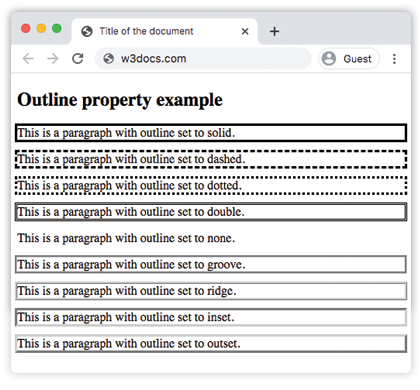Go back with the browser back arrow
The width and height of the screenshot is (420, 390).
(28, 59)
